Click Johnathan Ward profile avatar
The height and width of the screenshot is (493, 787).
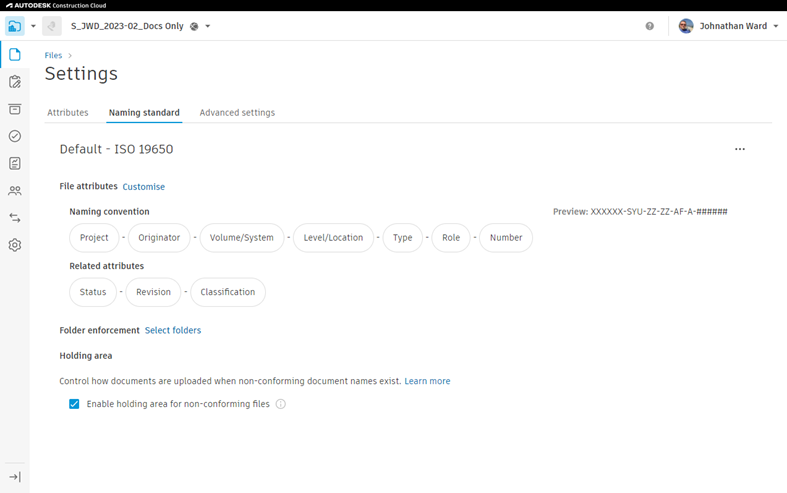coord(686,26)
